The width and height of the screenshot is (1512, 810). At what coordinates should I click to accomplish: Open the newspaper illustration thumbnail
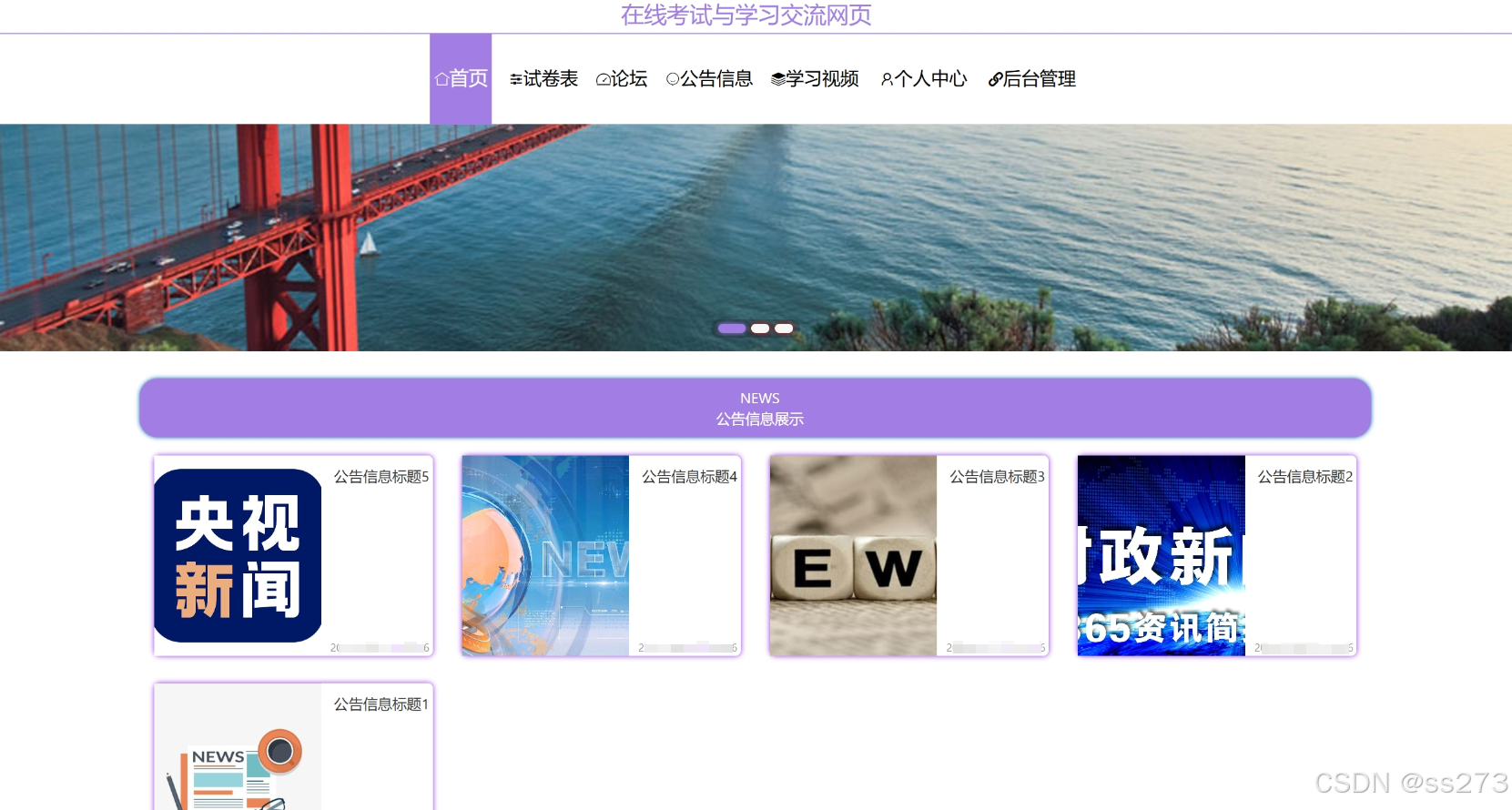click(x=238, y=746)
